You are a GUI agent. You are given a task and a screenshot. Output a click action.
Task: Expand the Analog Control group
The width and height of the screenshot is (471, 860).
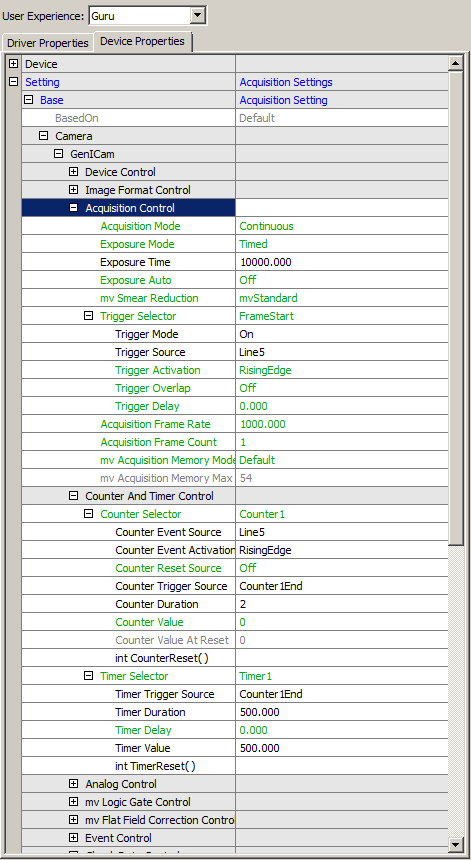click(73, 784)
